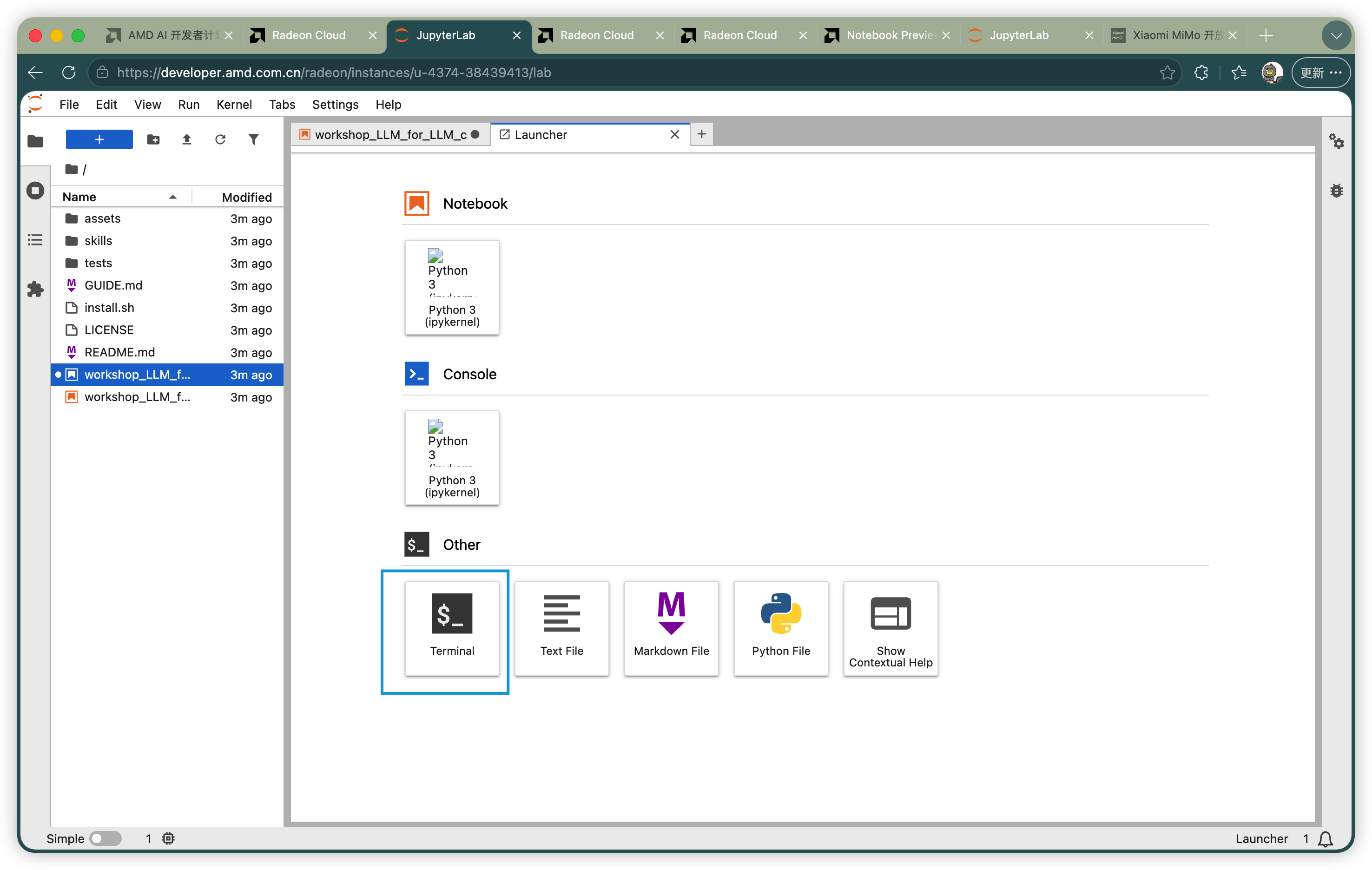Open the Table of Contents panel
This screenshot has width=1372, height=870.
tap(35, 240)
